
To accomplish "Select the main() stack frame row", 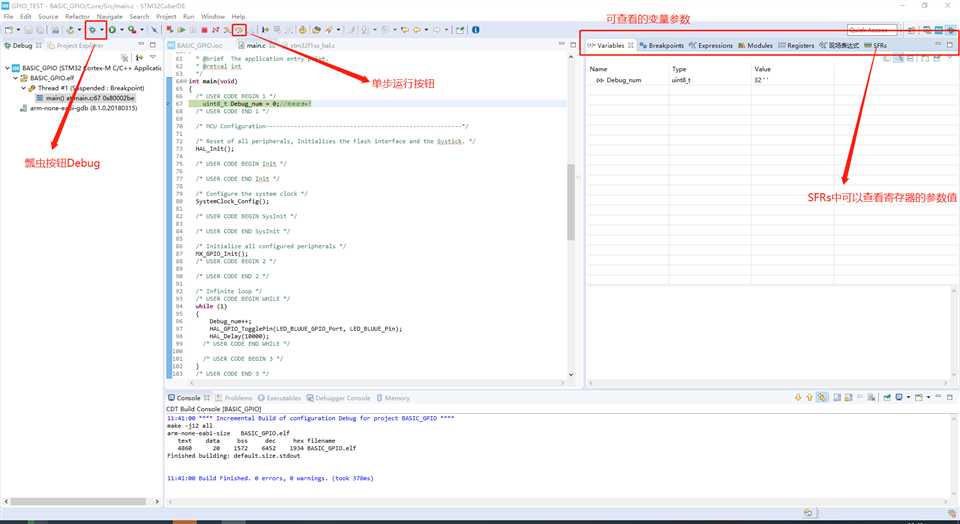I will [85, 98].
